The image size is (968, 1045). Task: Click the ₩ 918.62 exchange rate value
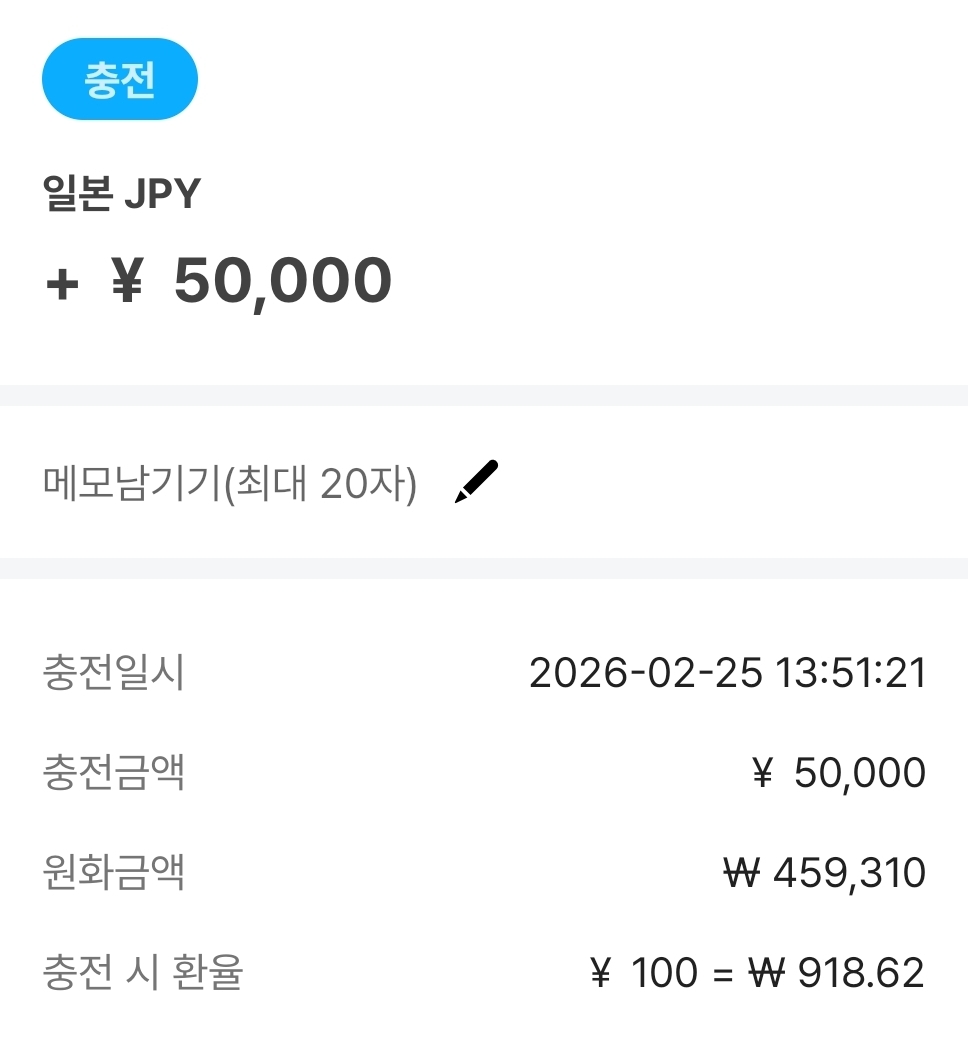(838, 973)
